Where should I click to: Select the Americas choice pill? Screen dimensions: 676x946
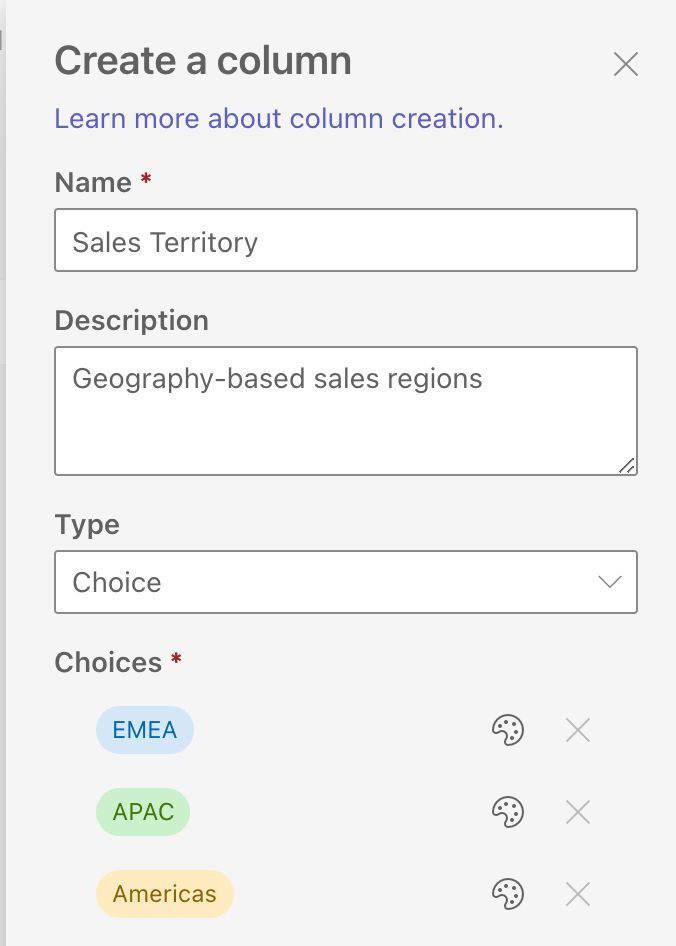[164, 894]
